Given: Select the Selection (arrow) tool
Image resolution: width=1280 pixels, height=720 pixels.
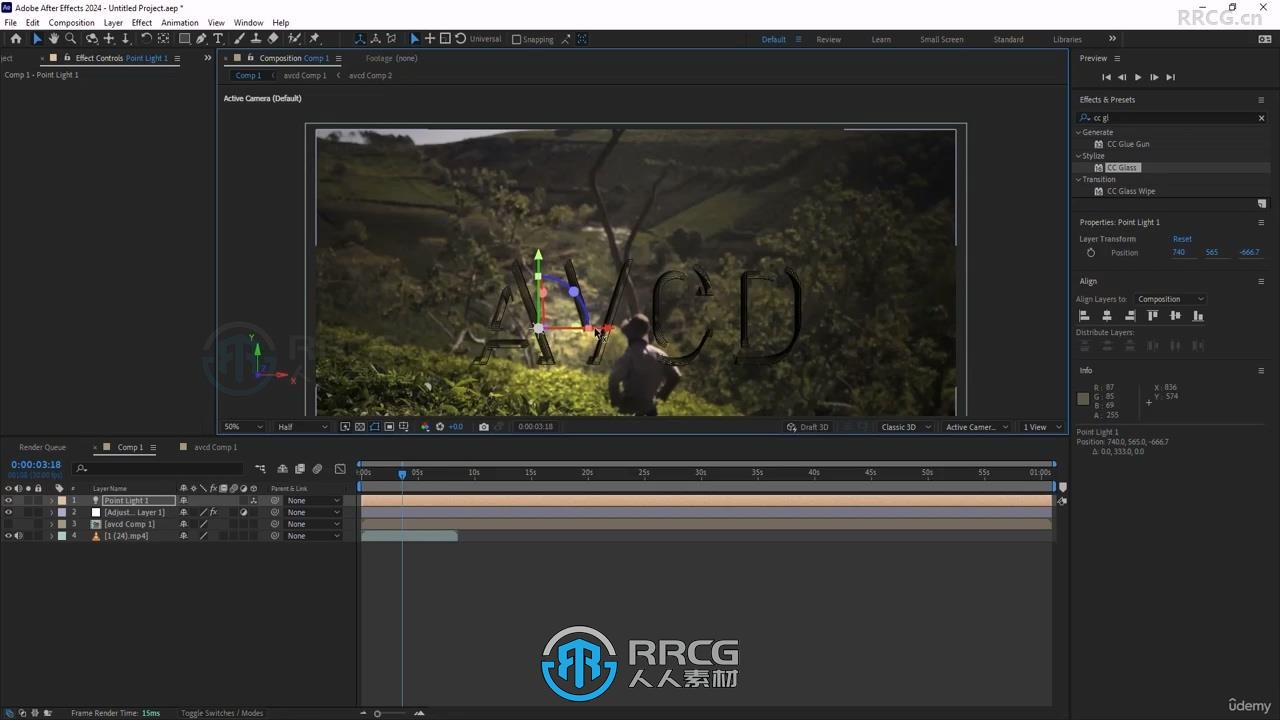Looking at the screenshot, I should pyautogui.click(x=37, y=39).
